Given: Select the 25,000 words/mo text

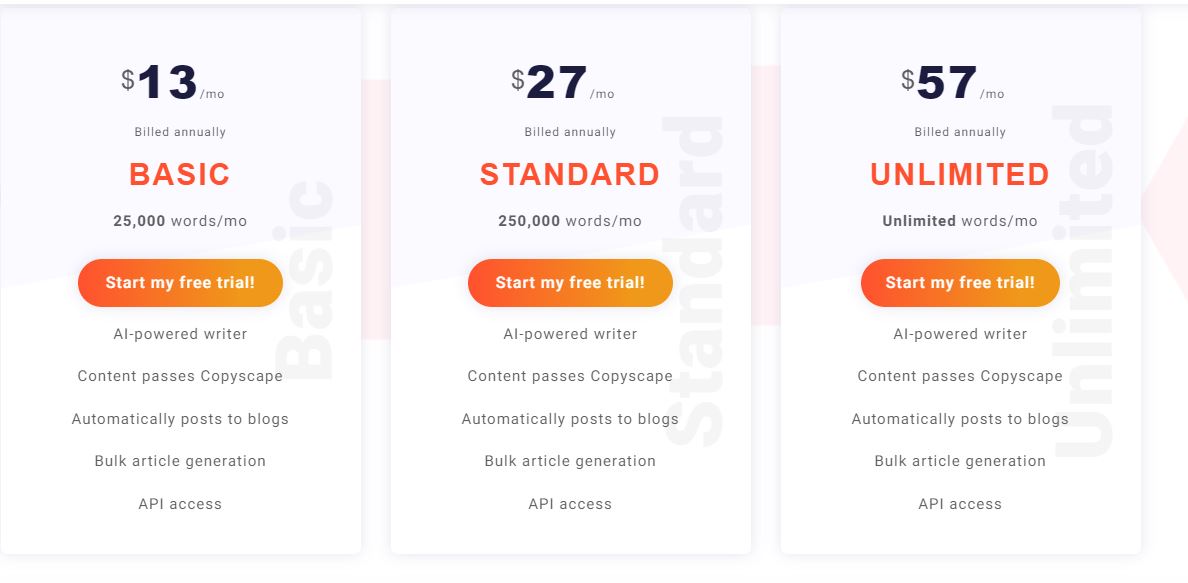Looking at the screenshot, I should [x=180, y=221].
